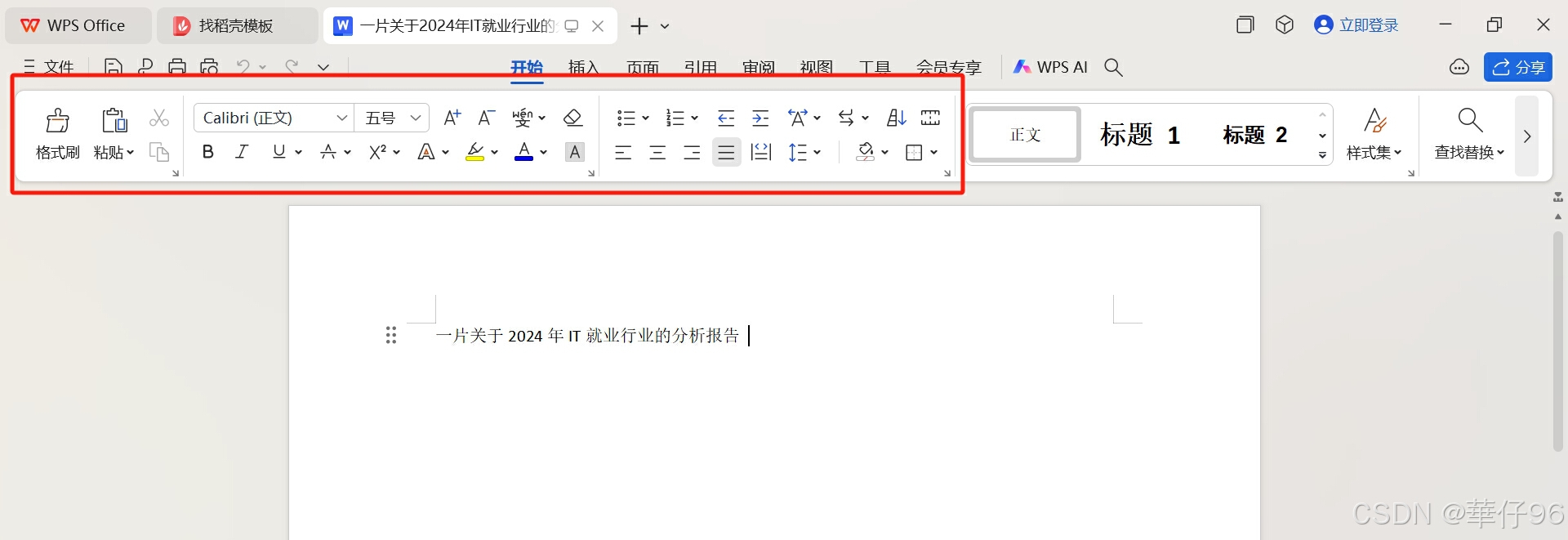Click the Distributed alignment icon
The width and height of the screenshot is (1568, 540).
[x=761, y=152]
